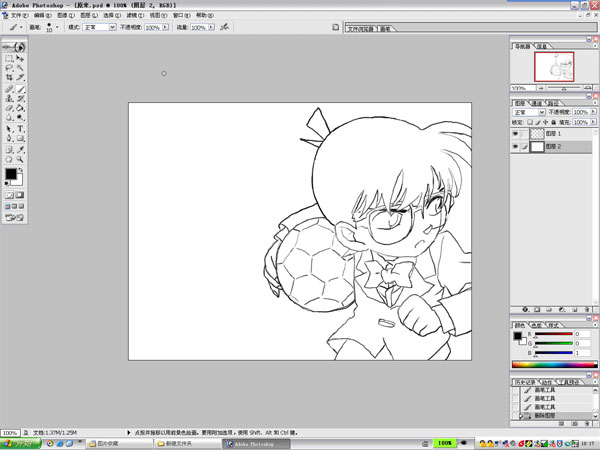
Task: Open the layer blend mode dropdown
Action: 542,112
